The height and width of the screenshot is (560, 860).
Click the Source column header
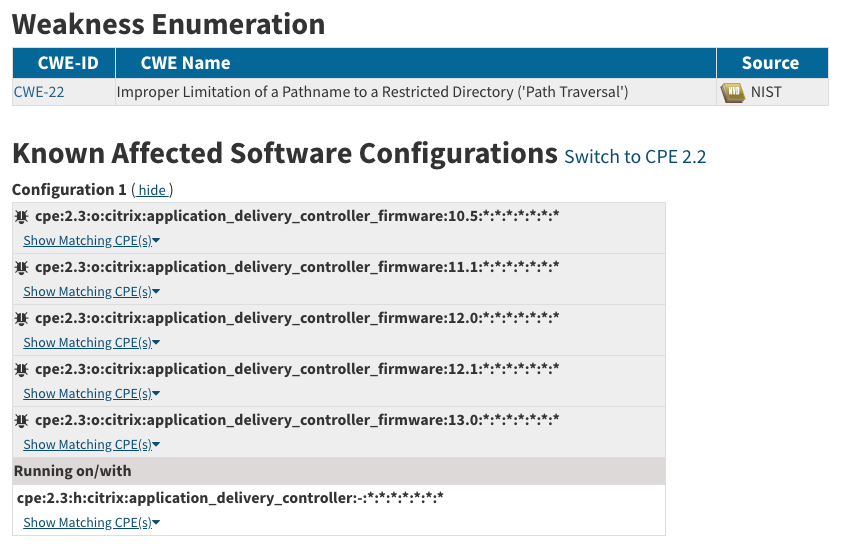[770, 63]
